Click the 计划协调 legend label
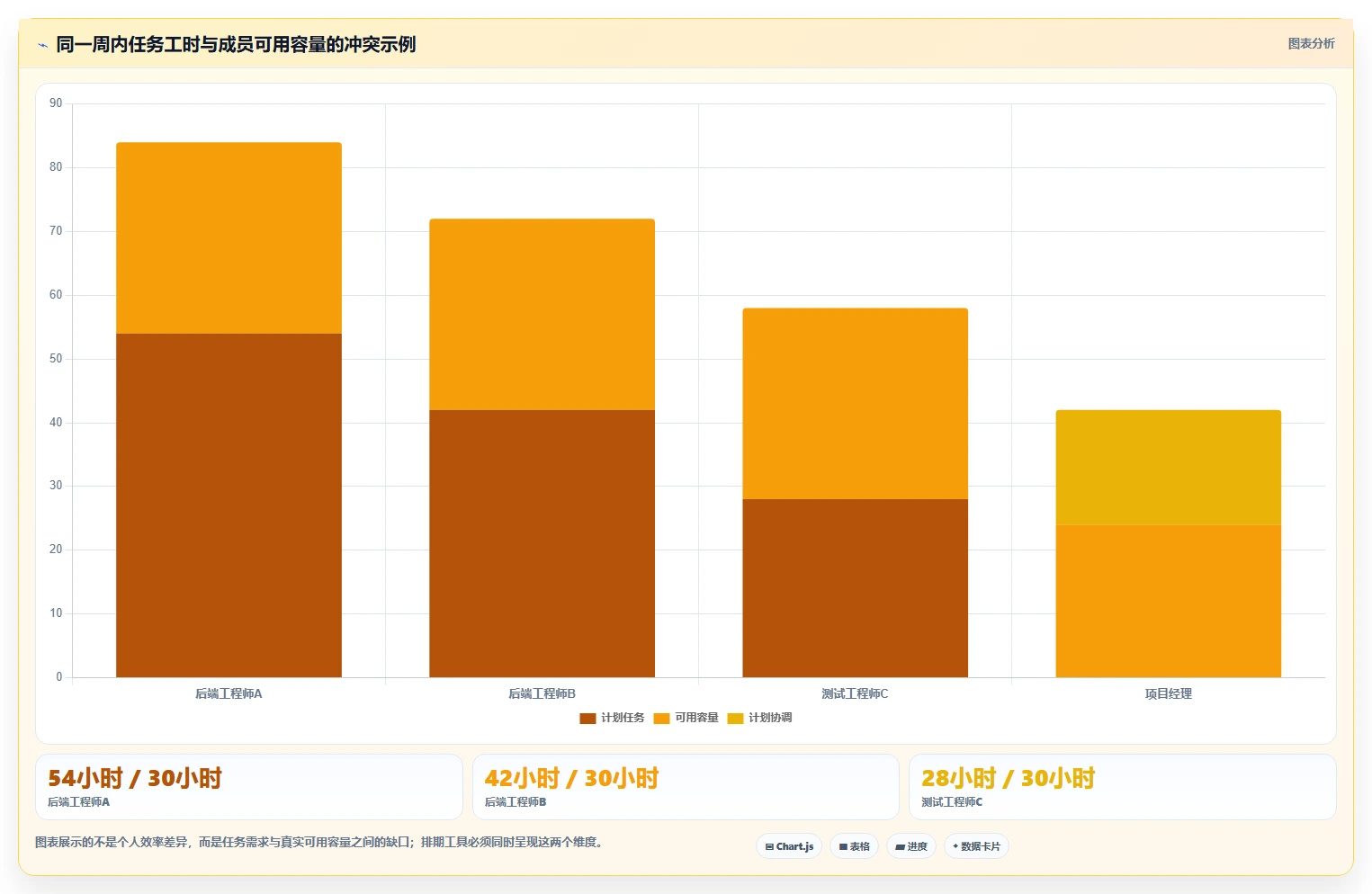1372x894 pixels. 770,718
